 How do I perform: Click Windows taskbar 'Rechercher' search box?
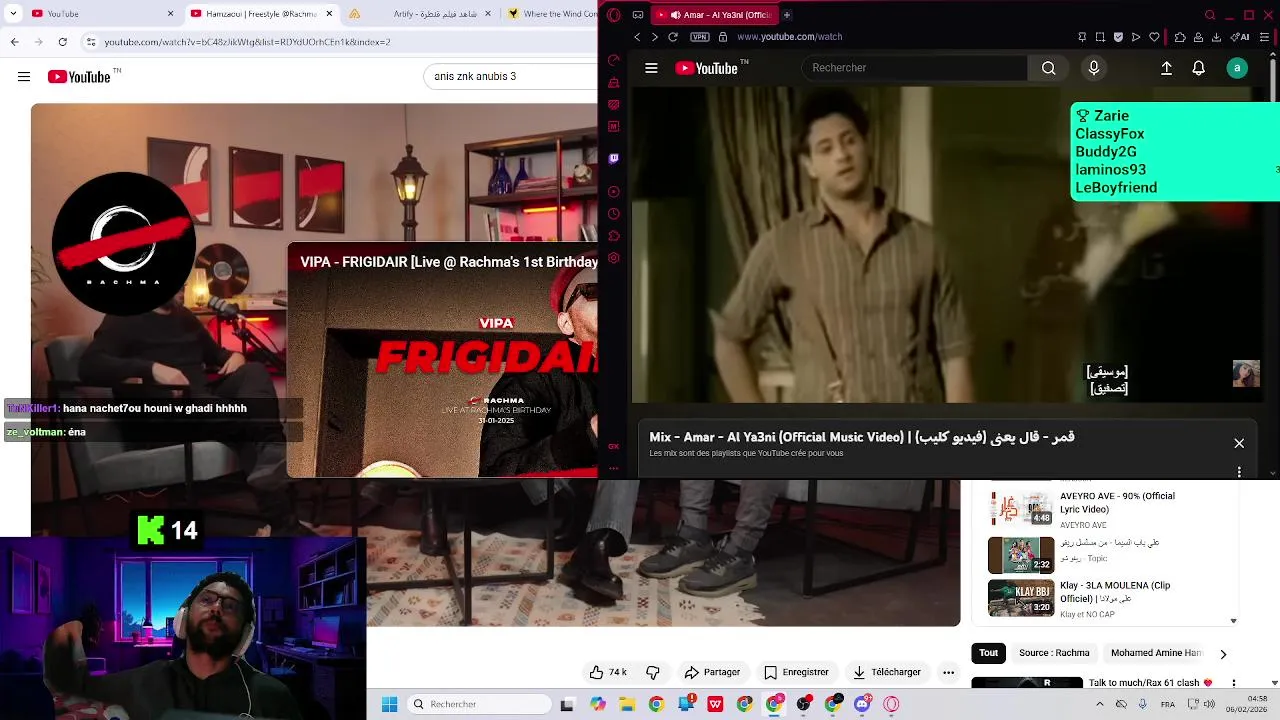[x=479, y=704]
